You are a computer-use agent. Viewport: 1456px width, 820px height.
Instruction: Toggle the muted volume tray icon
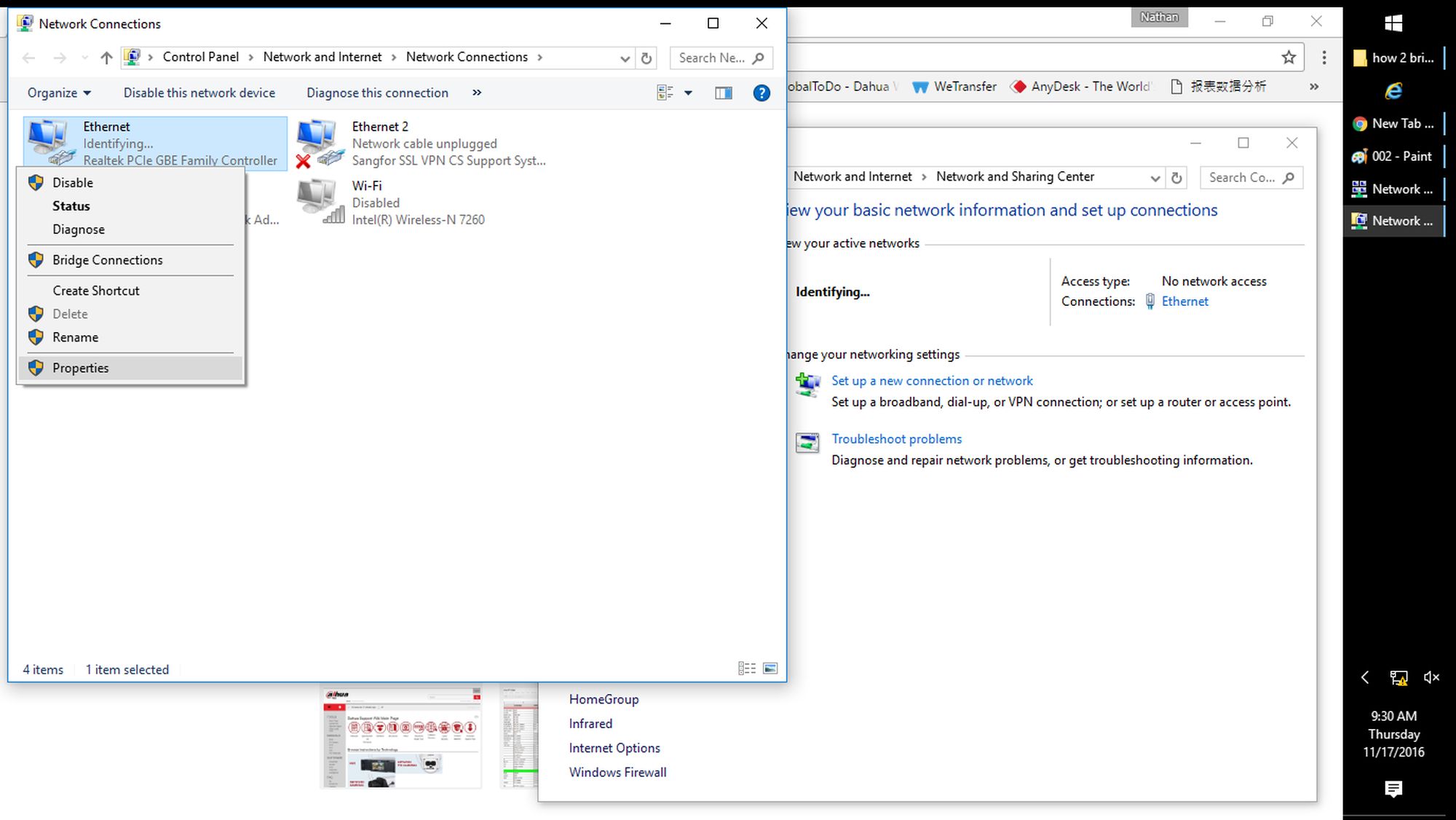(x=1431, y=678)
